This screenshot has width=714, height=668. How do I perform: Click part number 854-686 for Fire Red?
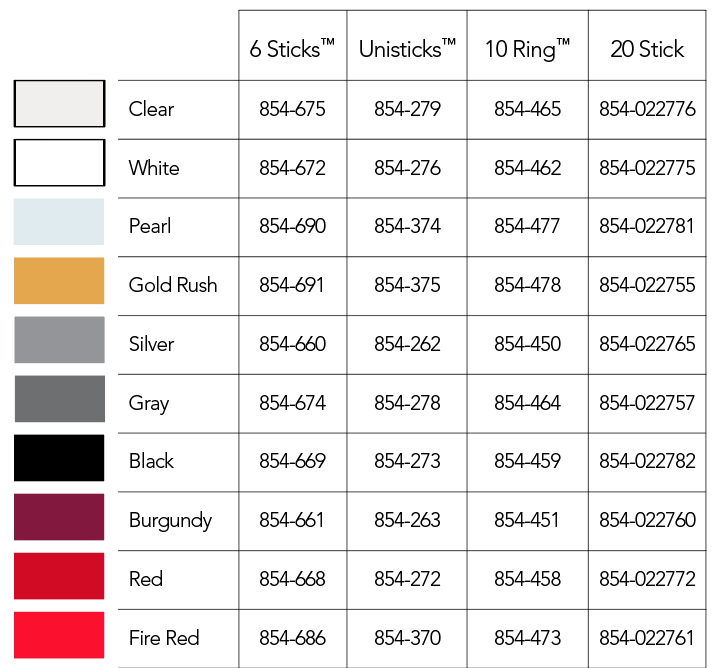[292, 637]
